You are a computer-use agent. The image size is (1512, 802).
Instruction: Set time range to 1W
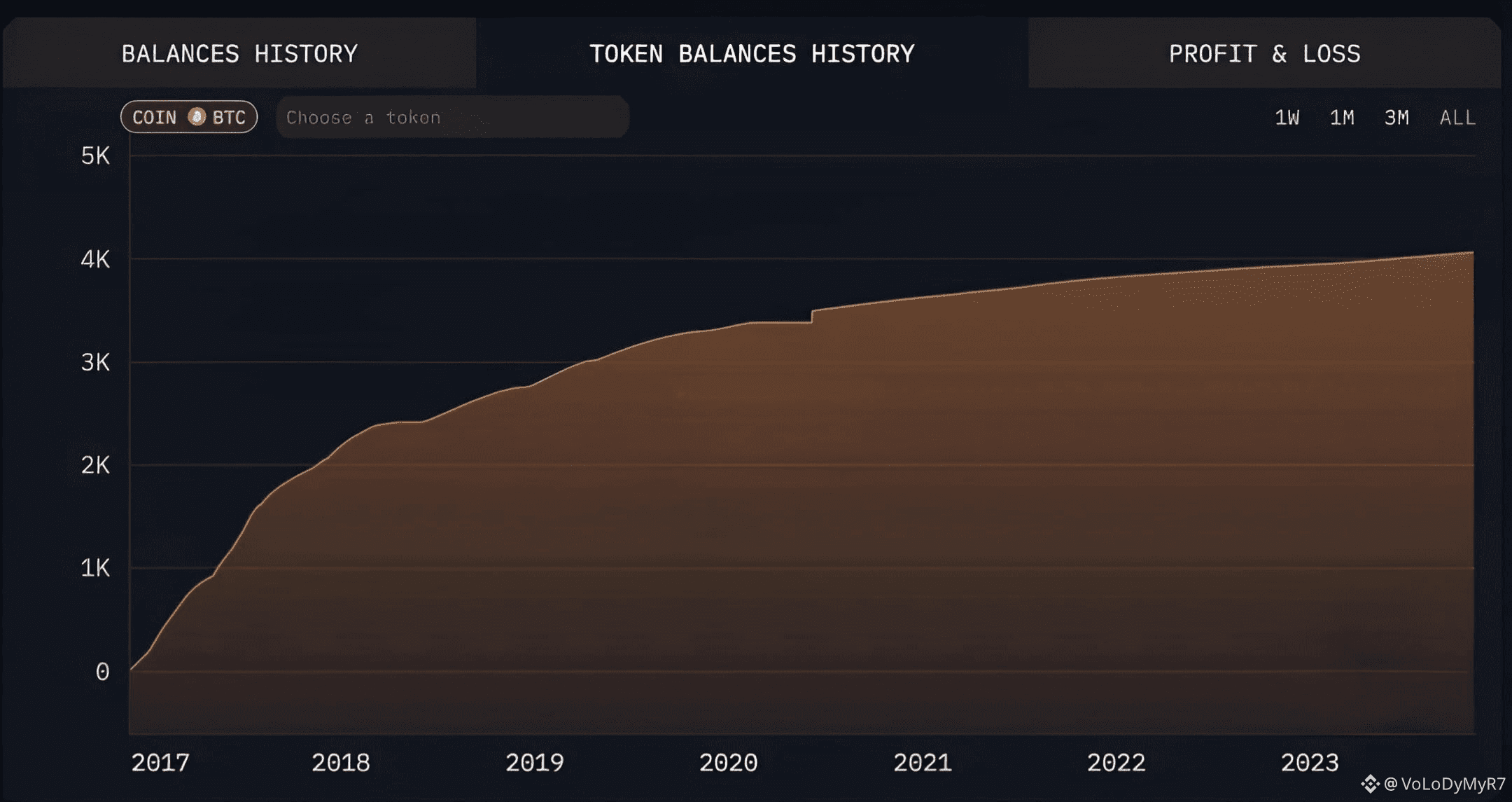(x=1287, y=117)
